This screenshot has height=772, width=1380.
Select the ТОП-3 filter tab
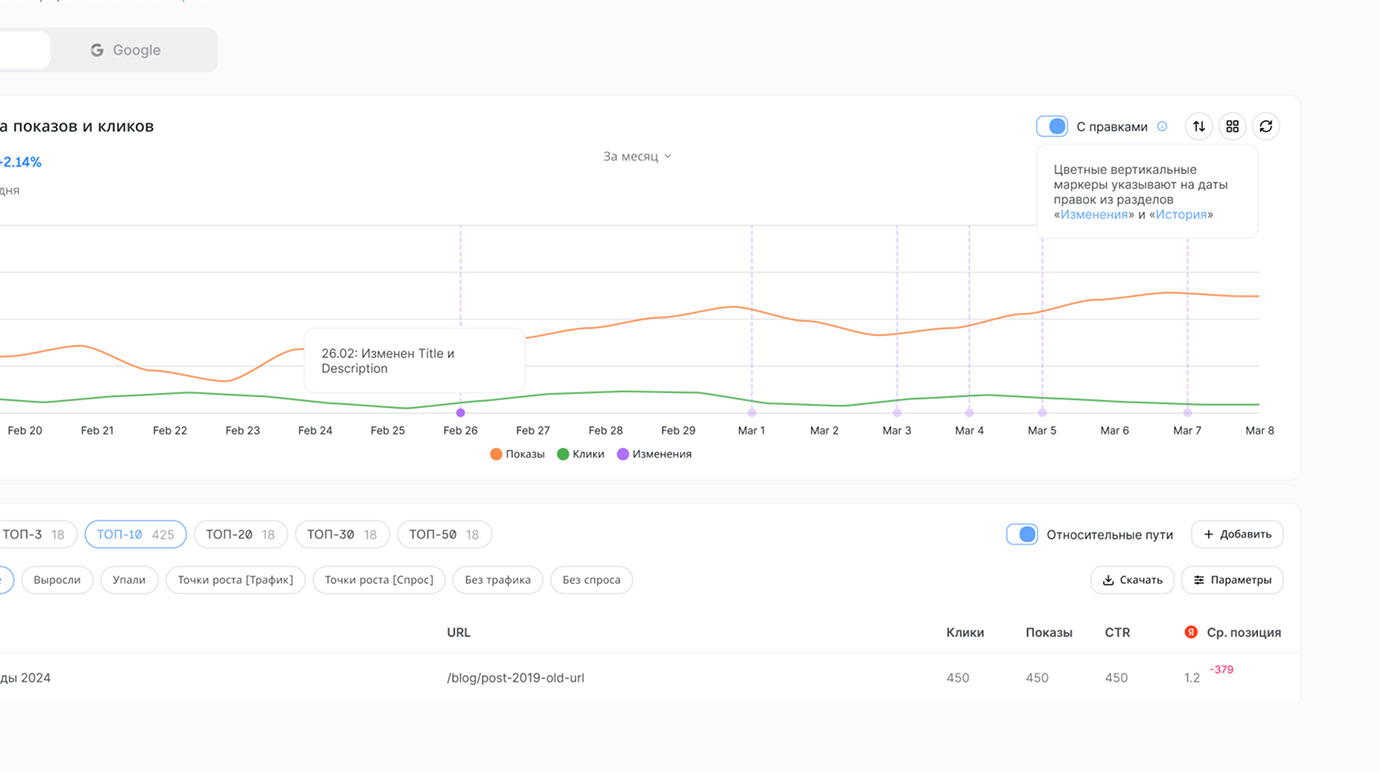tap(38, 534)
